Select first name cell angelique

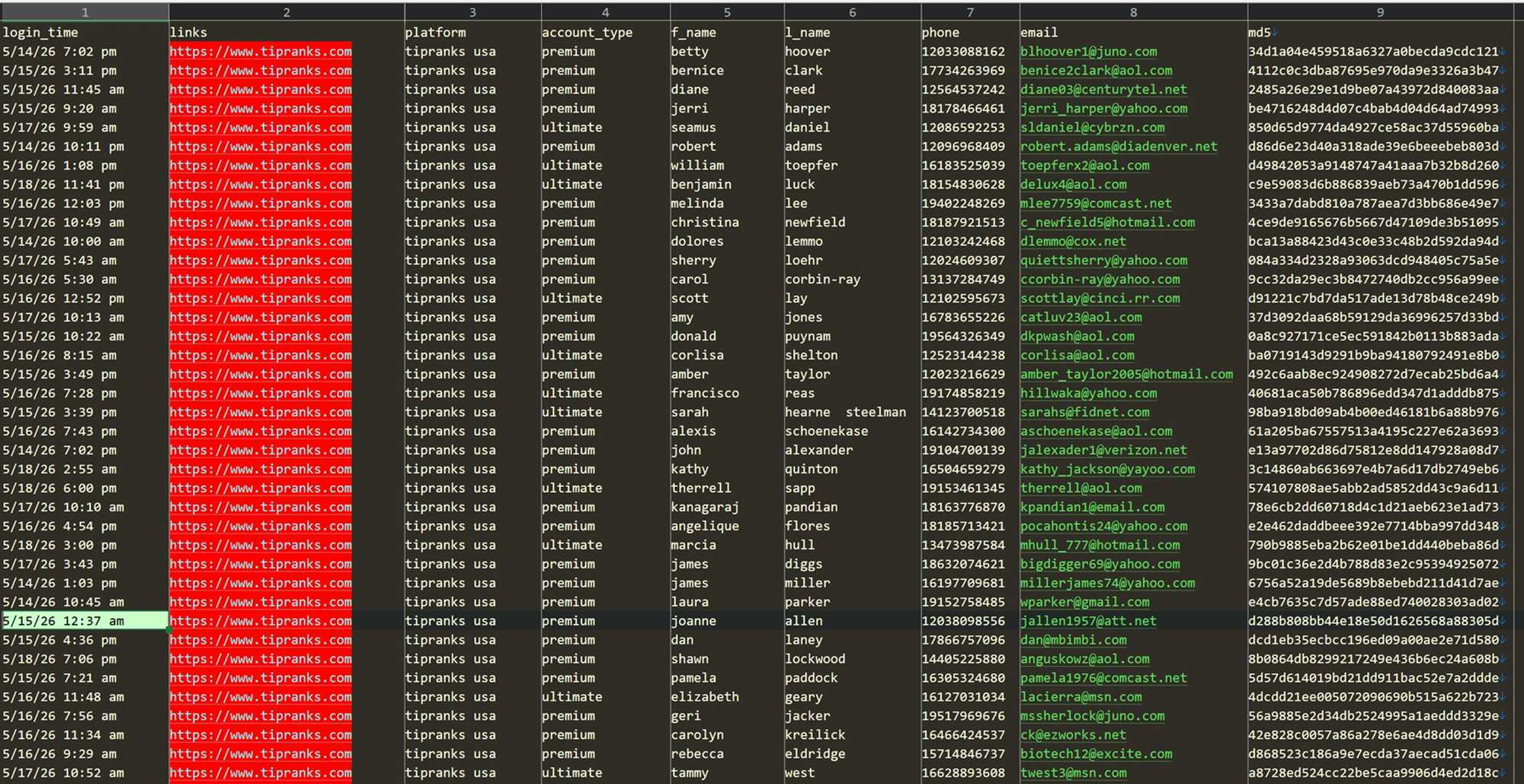[x=705, y=526]
